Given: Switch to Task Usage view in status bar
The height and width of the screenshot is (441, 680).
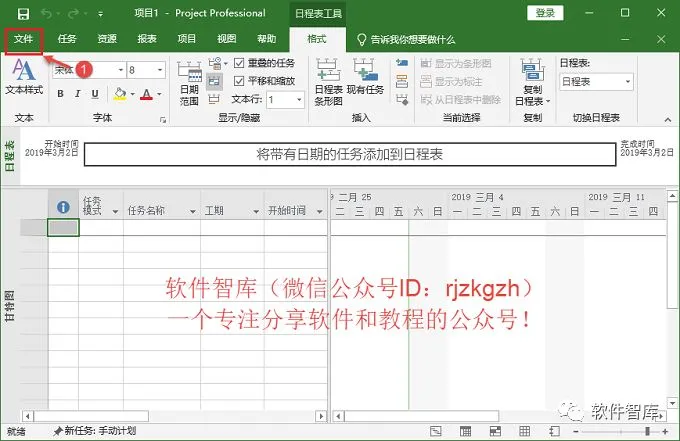Looking at the screenshot, I should click(465, 431).
